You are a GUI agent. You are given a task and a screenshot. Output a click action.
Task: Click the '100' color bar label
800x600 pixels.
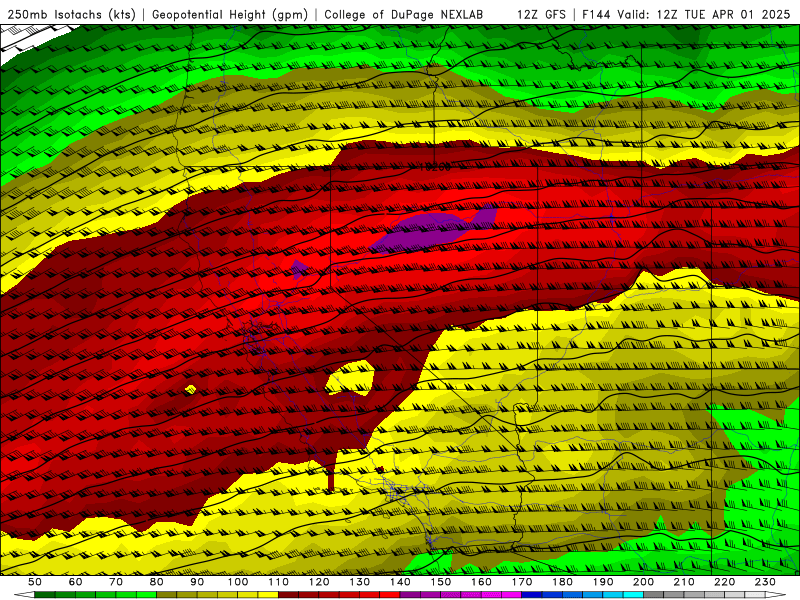click(238, 582)
